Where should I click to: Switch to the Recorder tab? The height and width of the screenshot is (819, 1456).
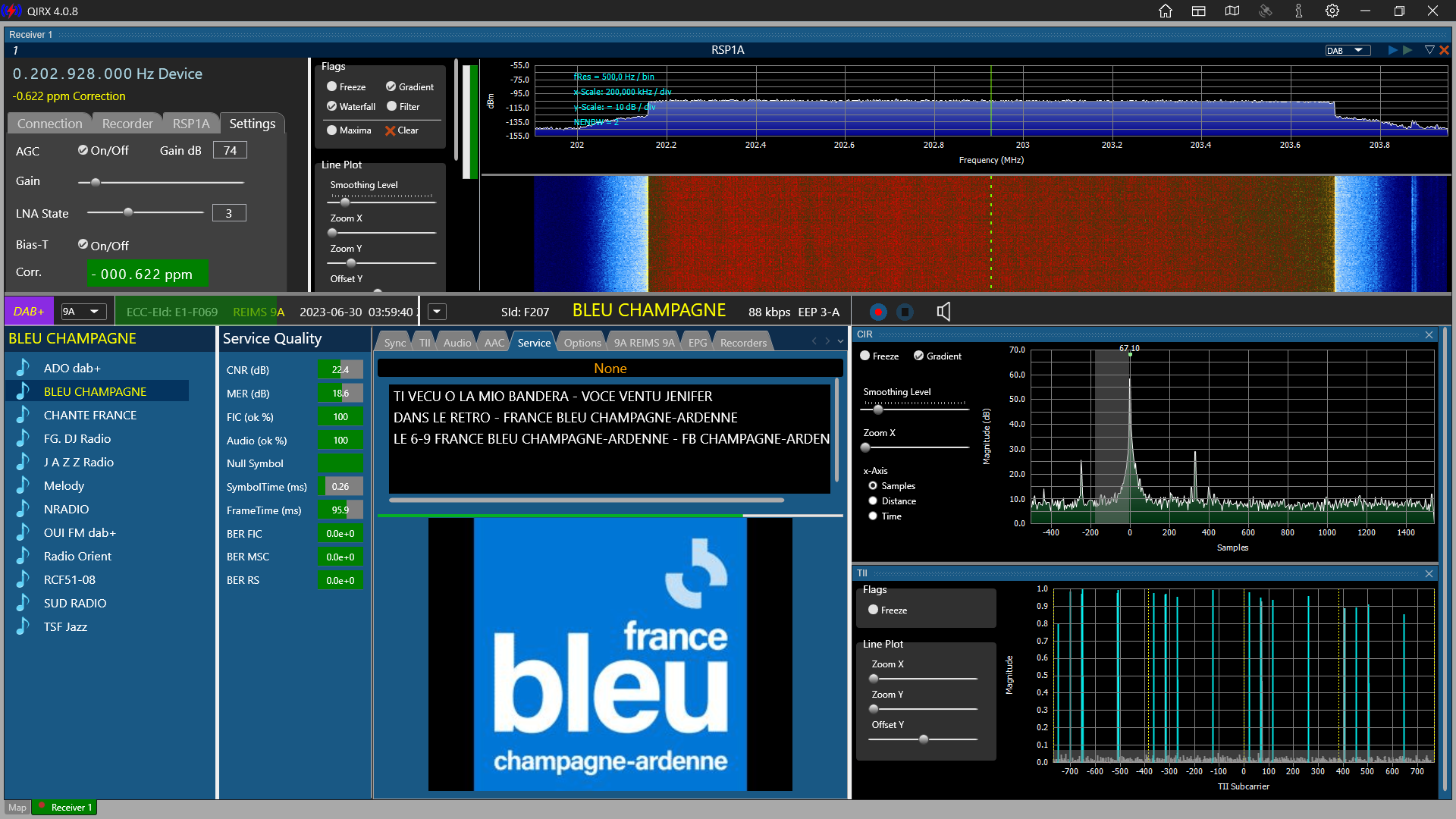pyautogui.click(x=127, y=123)
